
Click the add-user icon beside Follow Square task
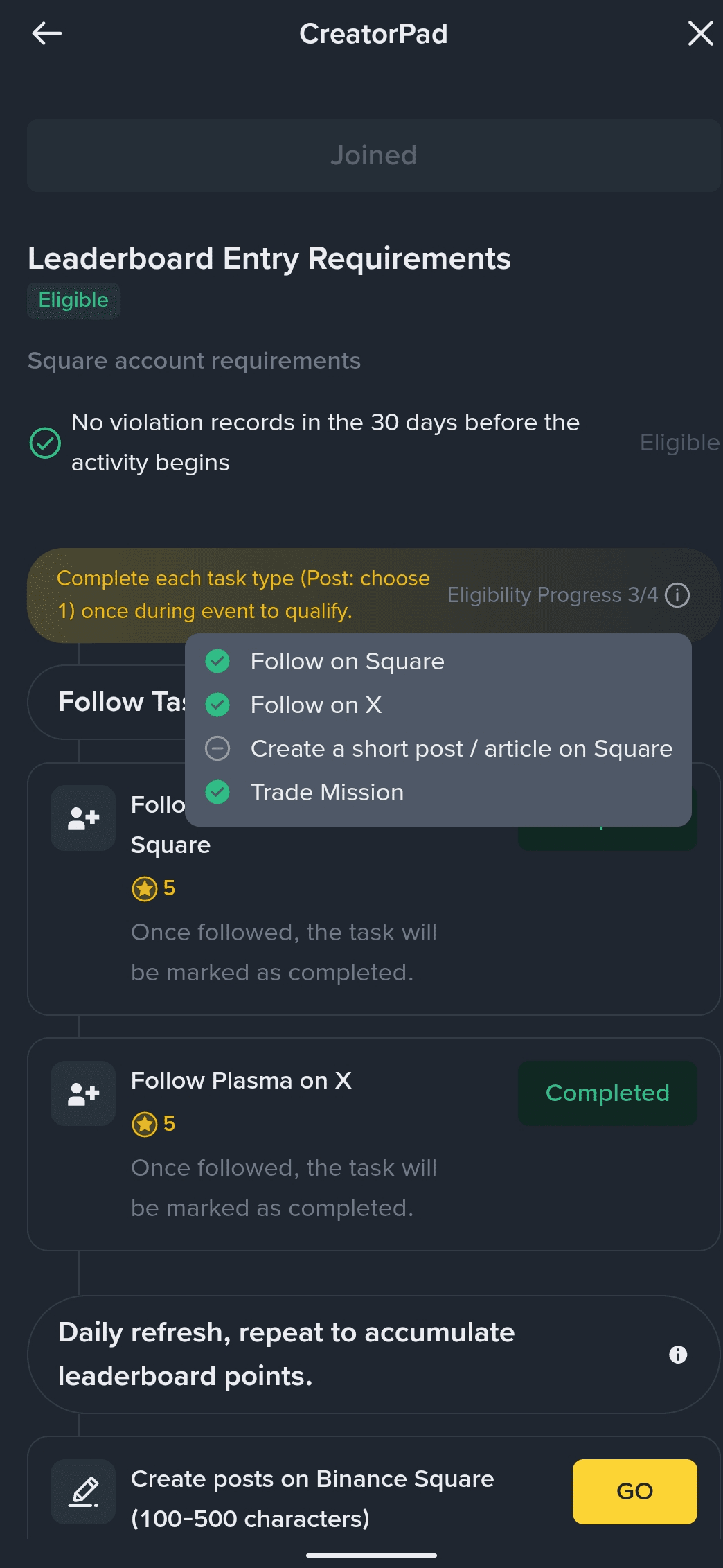coord(83,818)
